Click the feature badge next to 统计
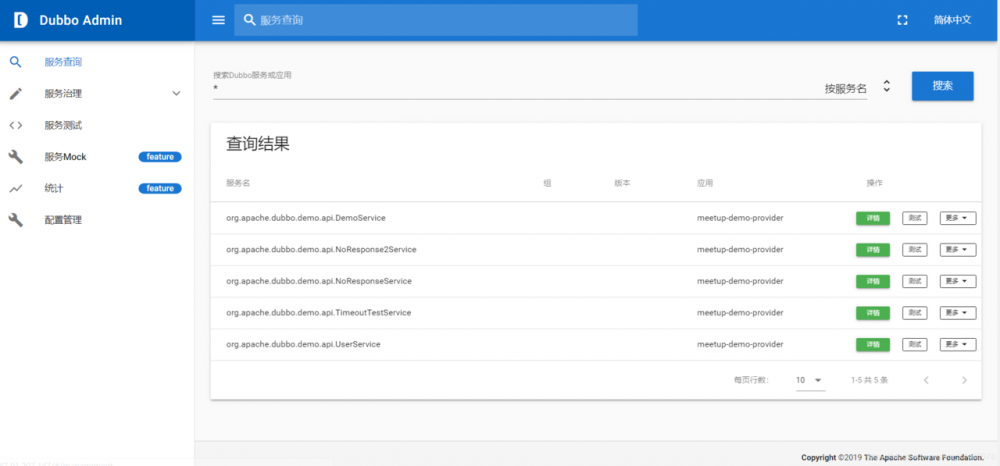Screen dimensions: 1000x466 click(x=160, y=189)
